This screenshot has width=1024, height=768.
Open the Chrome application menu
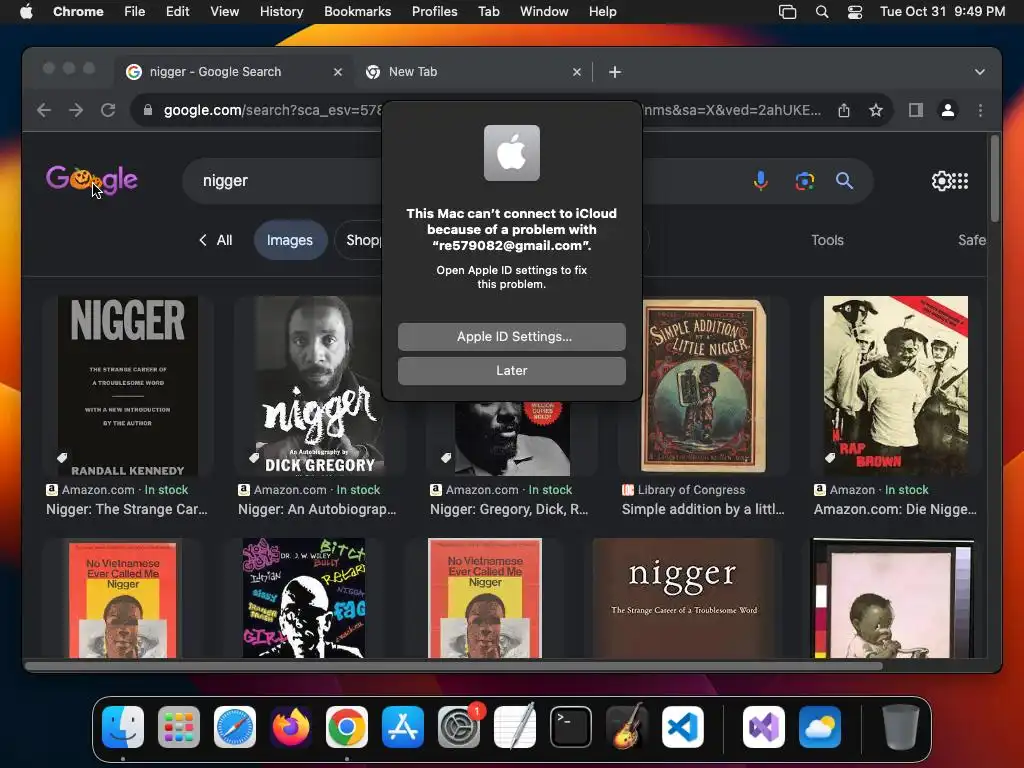tap(78, 12)
